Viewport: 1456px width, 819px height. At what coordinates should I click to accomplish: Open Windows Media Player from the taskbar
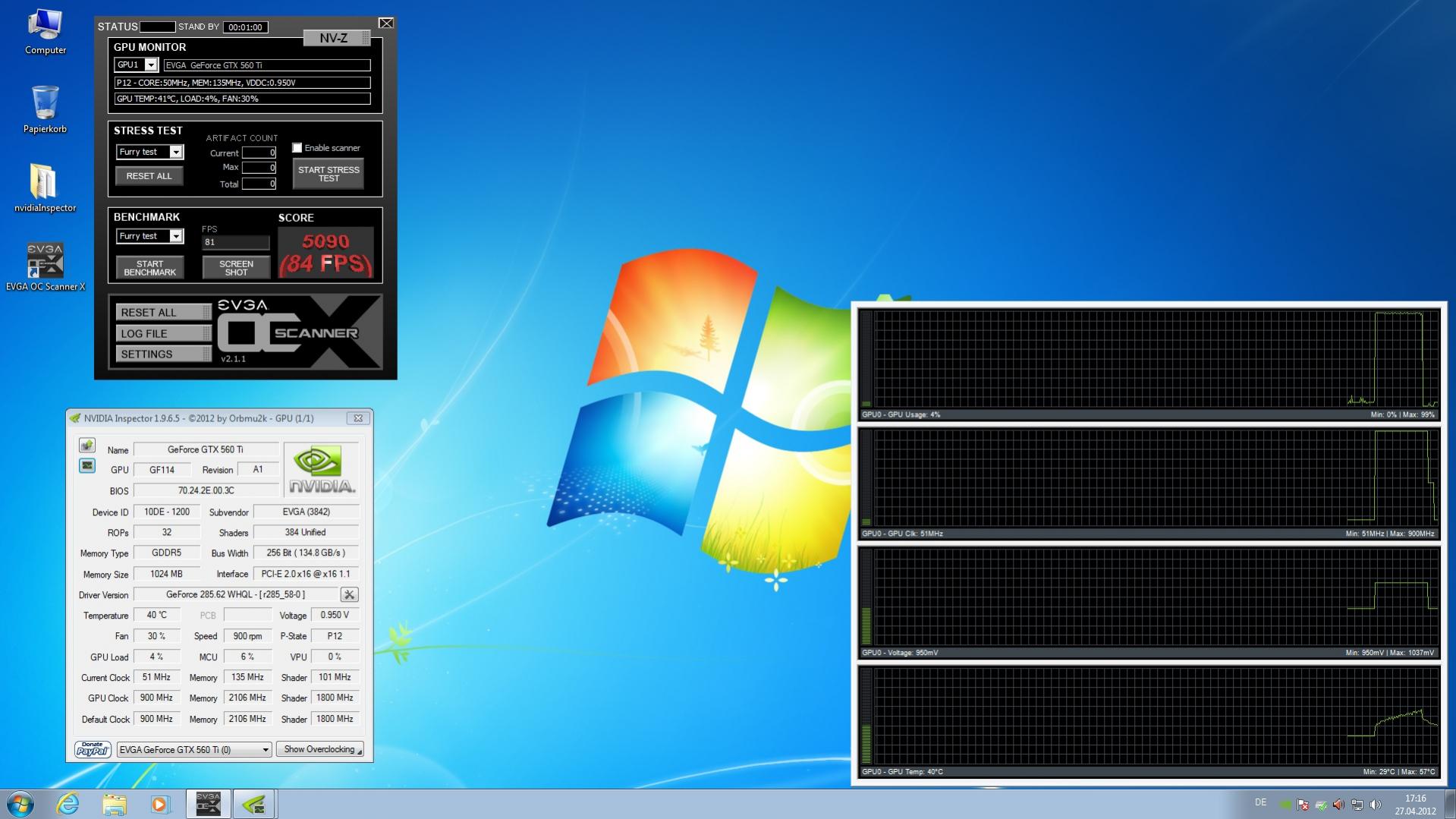[160, 804]
